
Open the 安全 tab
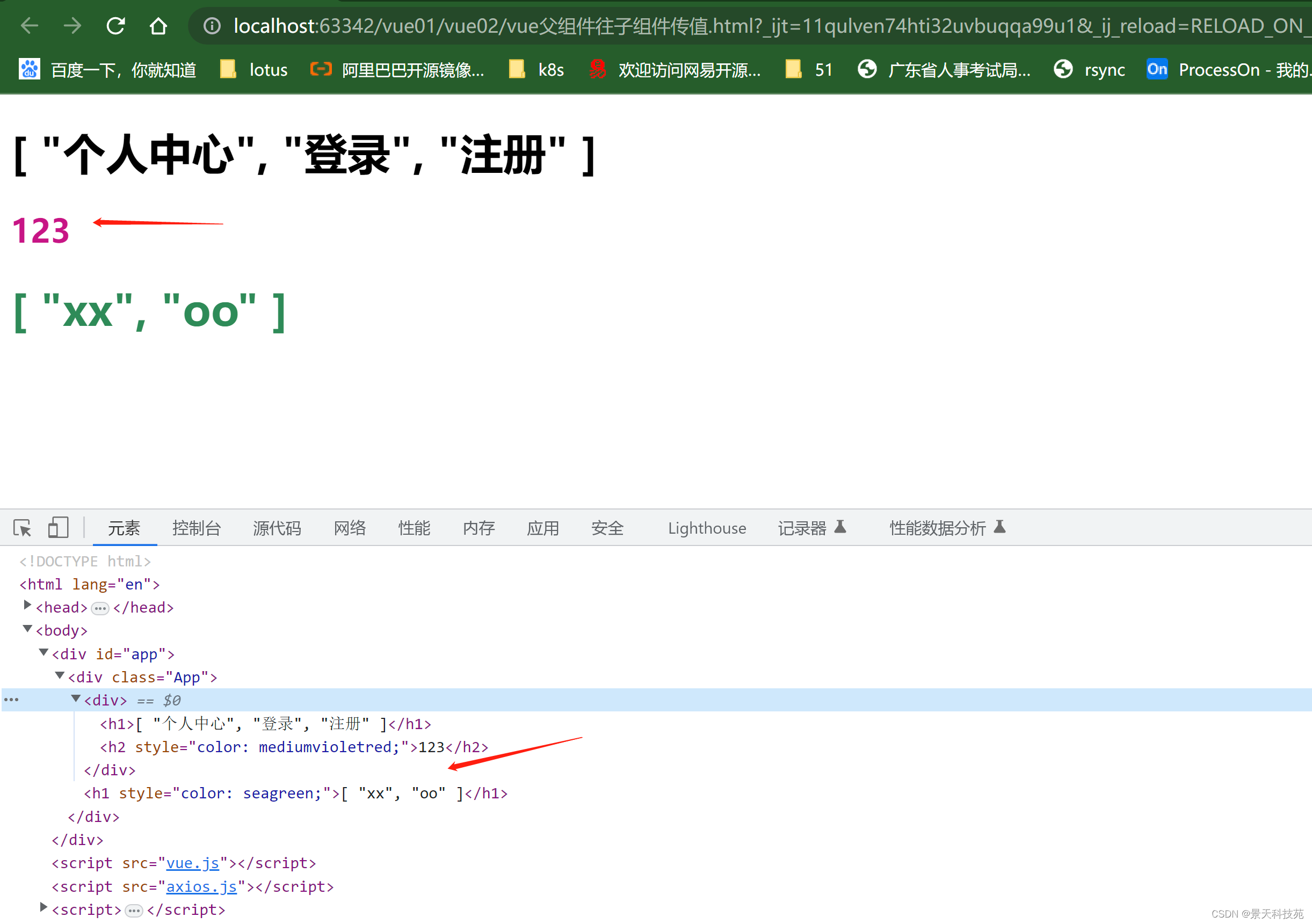coord(607,528)
